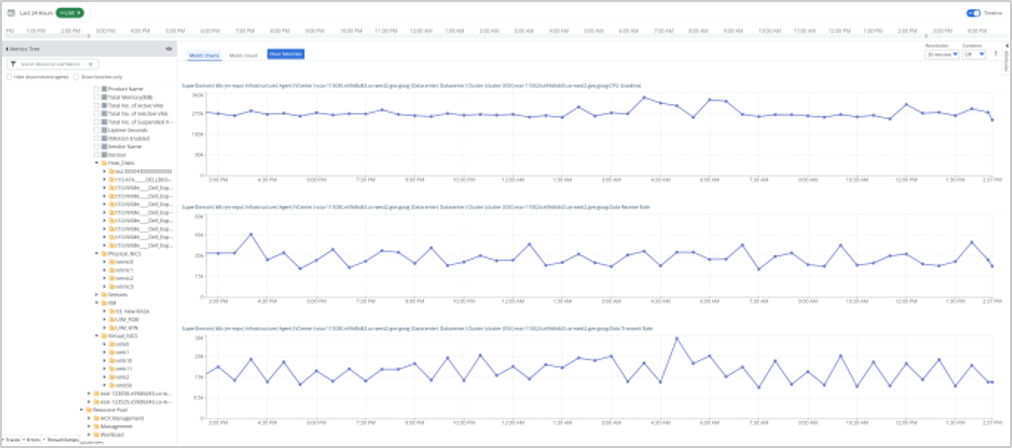The width and height of the screenshot is (1012, 448).
Task: Enable Hide disconnected agents checkbox
Action: (9, 77)
